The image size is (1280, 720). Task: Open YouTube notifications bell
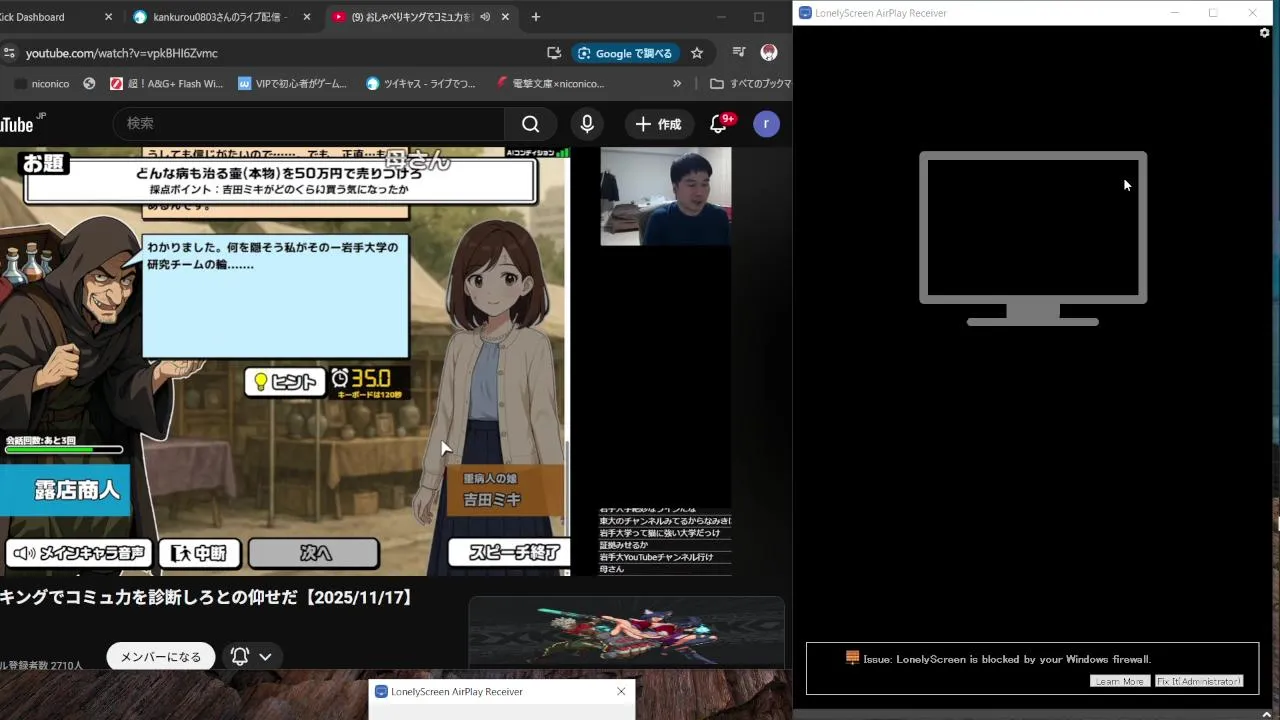(x=719, y=124)
